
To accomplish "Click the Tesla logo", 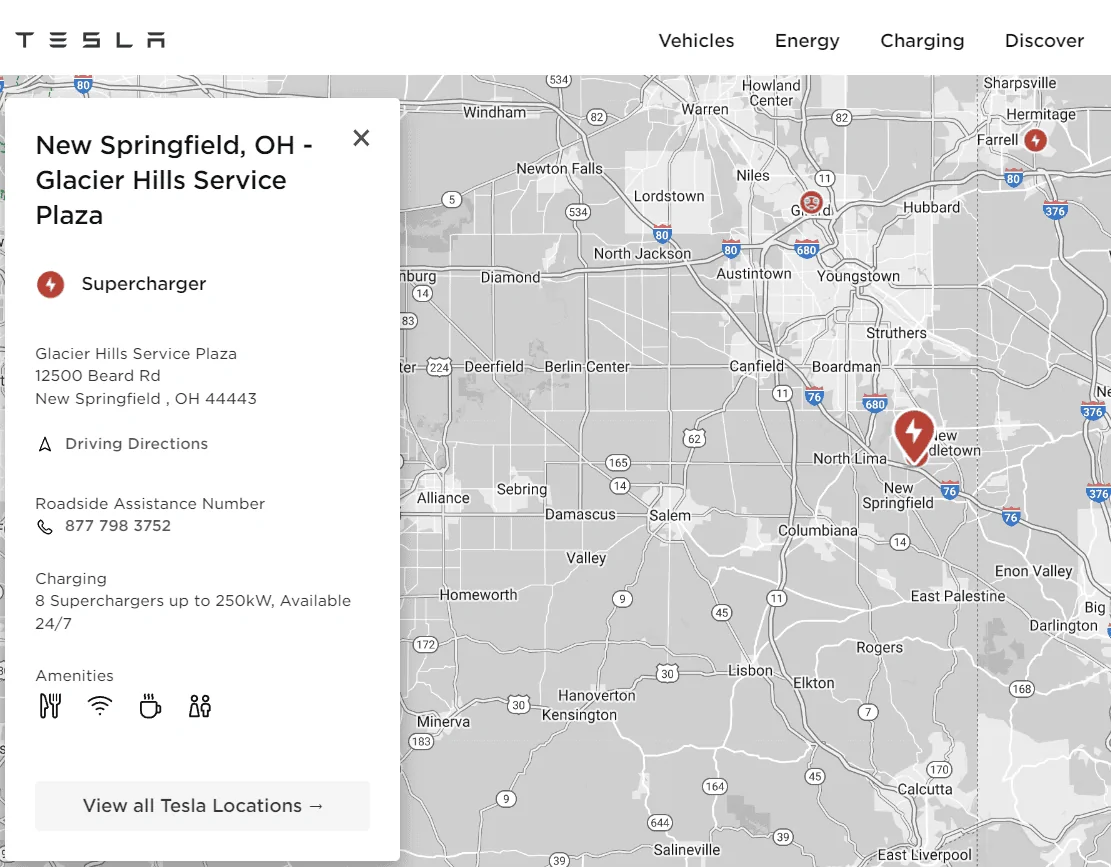I will pos(90,40).
